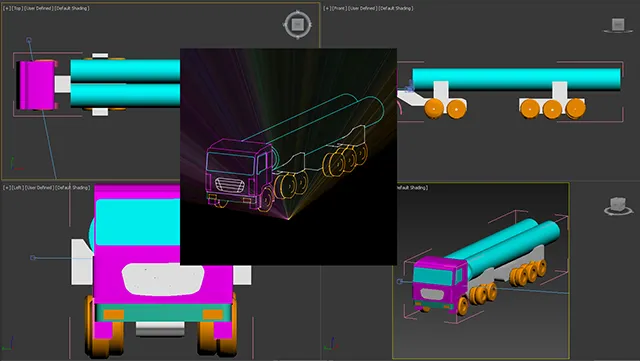This screenshot has height=361, width=640.
Task: Open the [+] menu of the Top viewport
Action: 7,8
